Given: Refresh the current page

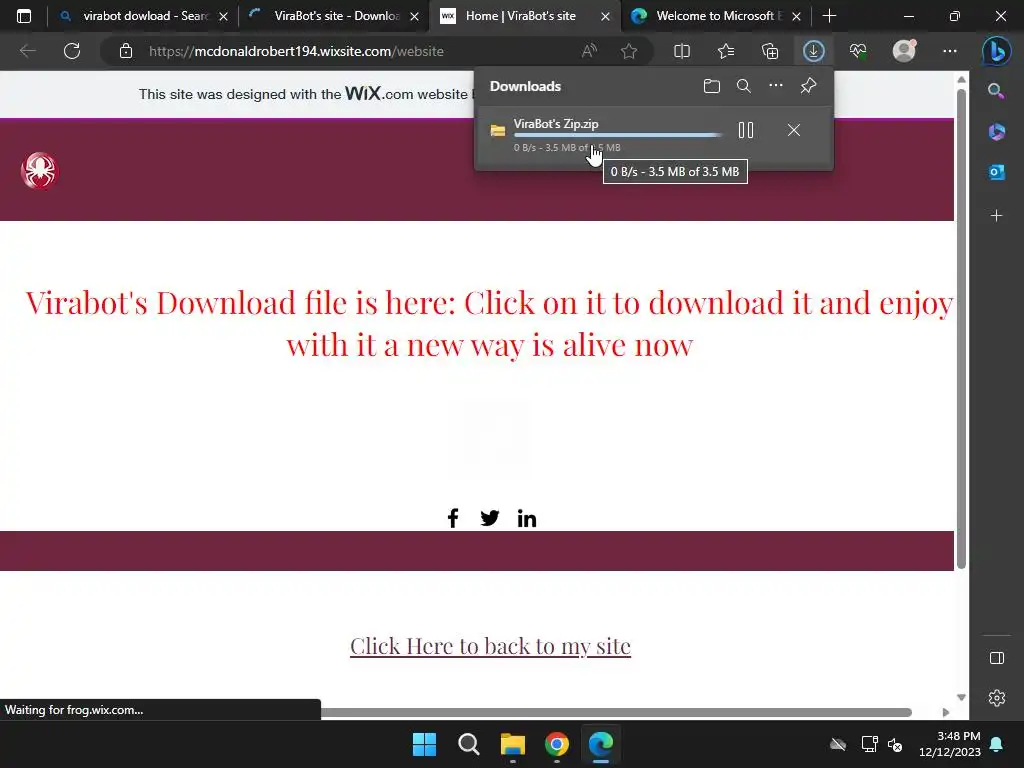Looking at the screenshot, I should pyautogui.click(x=72, y=51).
